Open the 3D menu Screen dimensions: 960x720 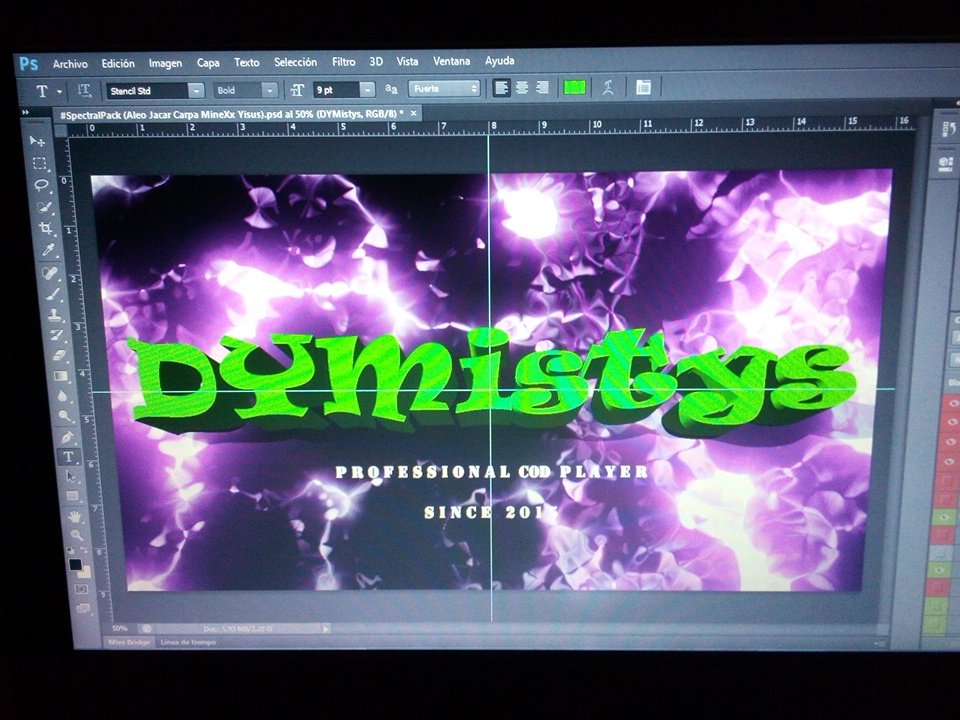point(376,61)
